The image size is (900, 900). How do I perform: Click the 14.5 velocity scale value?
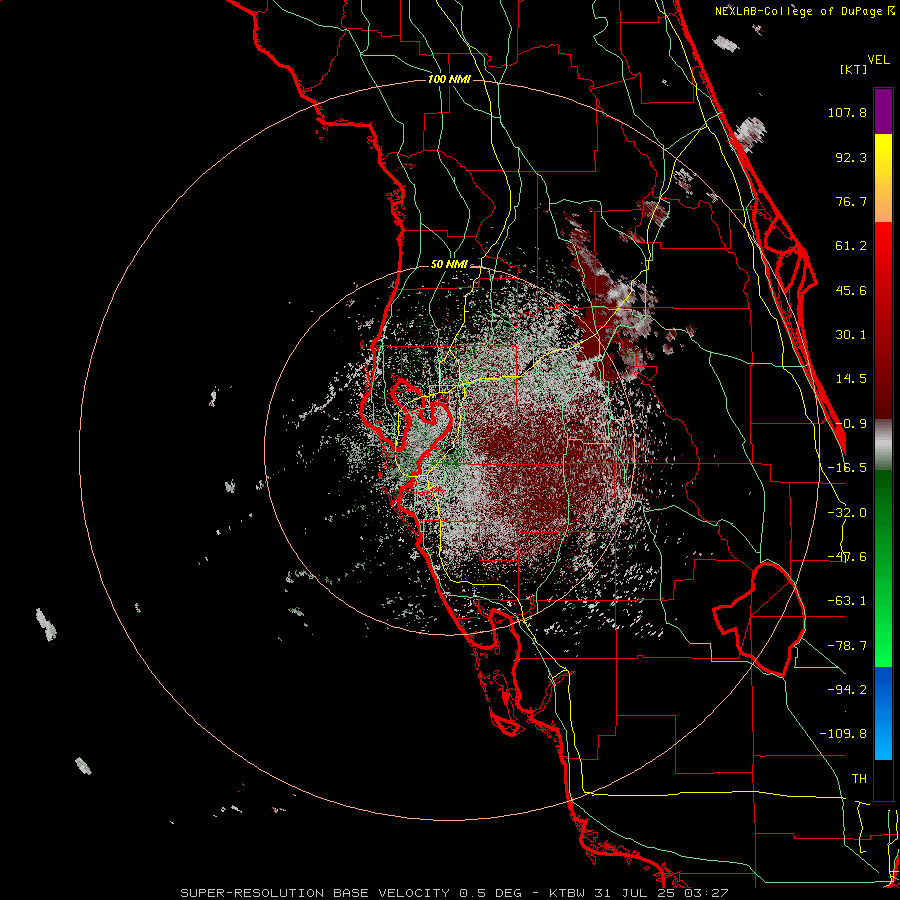pyautogui.click(x=851, y=379)
